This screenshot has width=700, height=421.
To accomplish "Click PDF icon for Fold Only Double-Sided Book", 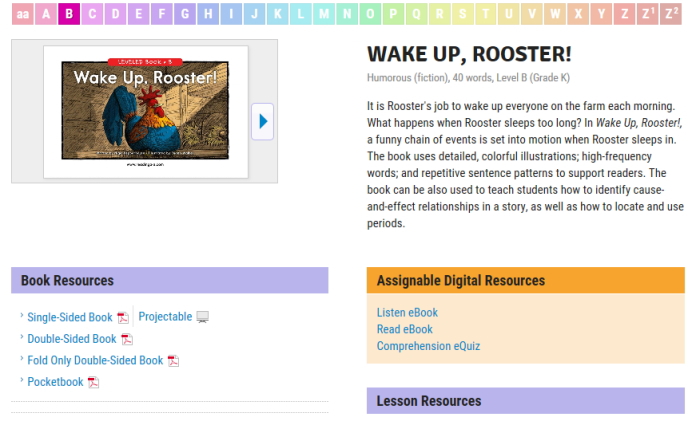I will pyautogui.click(x=173, y=361).
